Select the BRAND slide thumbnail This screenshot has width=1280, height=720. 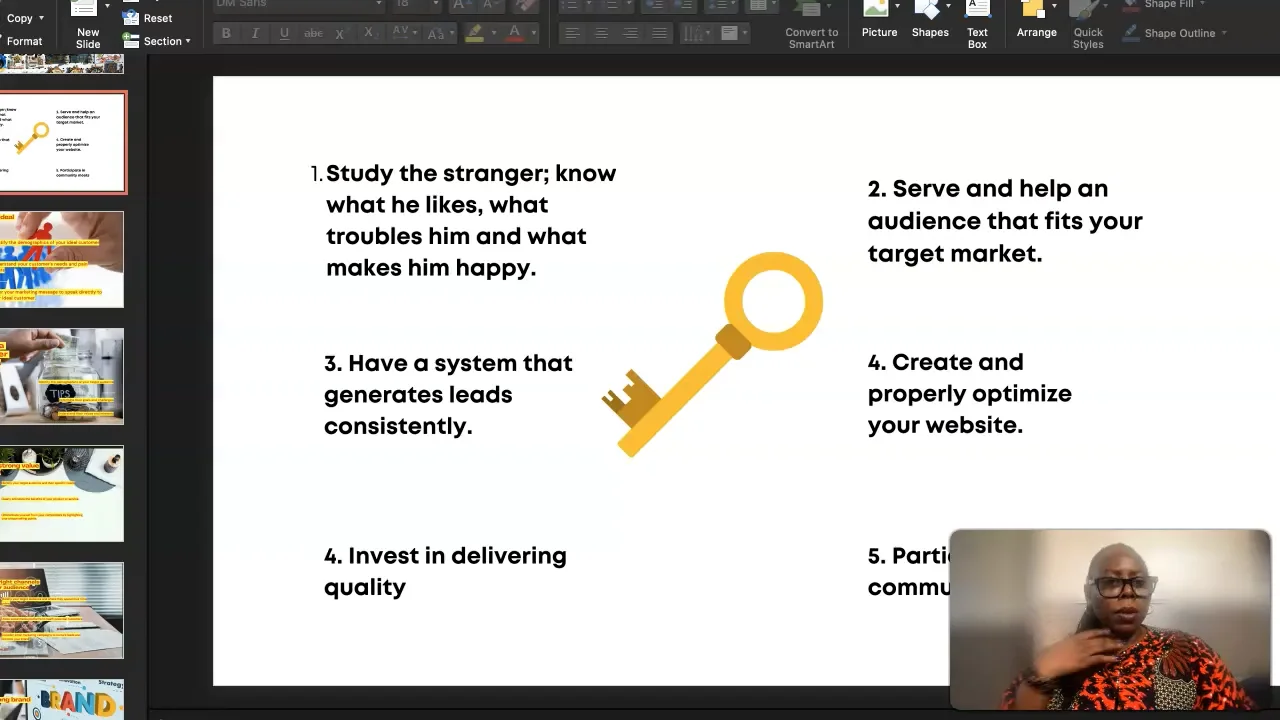tap(62, 699)
